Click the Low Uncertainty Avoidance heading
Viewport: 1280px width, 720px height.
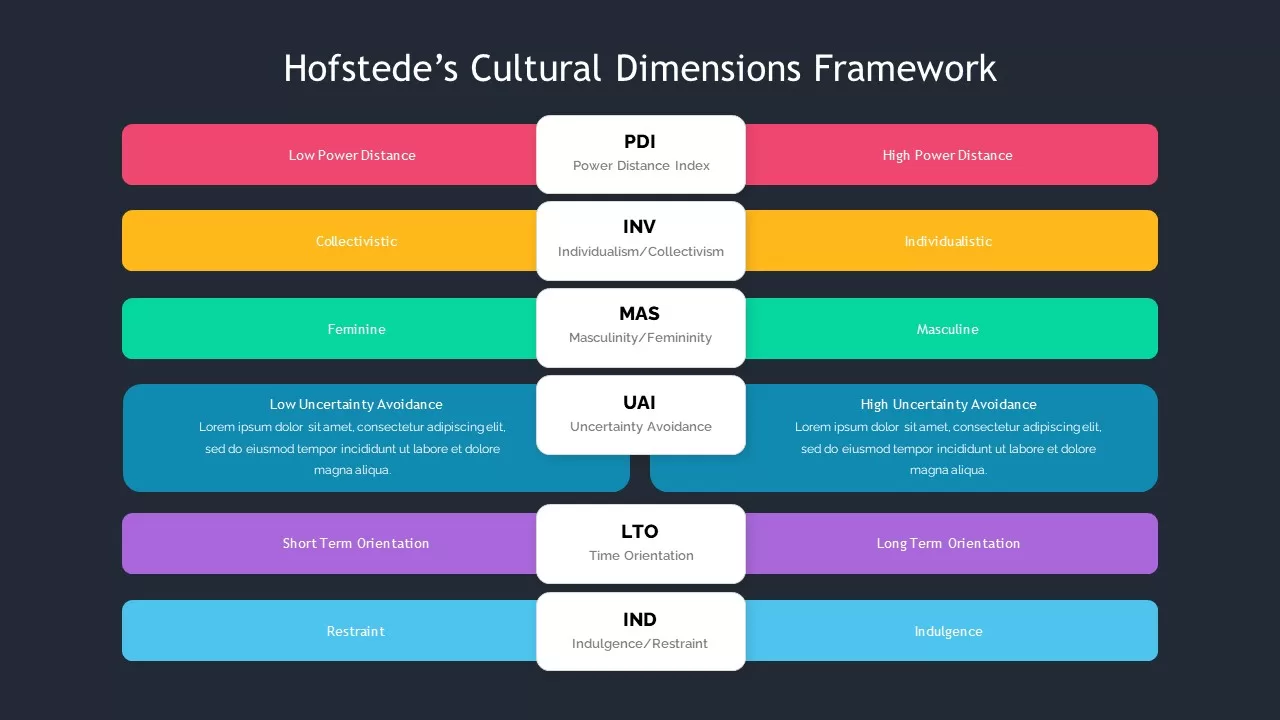356,405
